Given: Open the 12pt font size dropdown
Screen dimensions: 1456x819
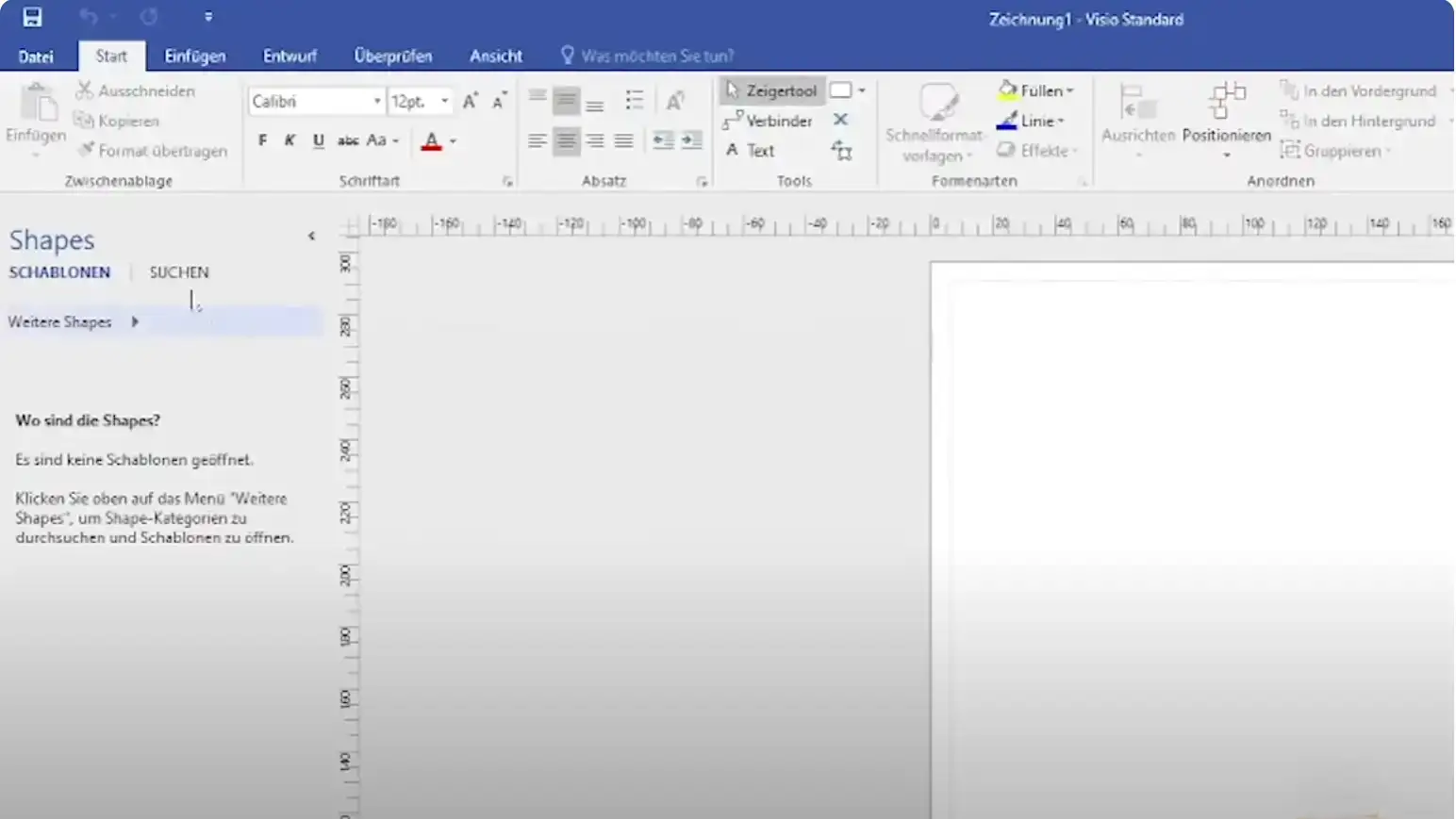Looking at the screenshot, I should 444,101.
